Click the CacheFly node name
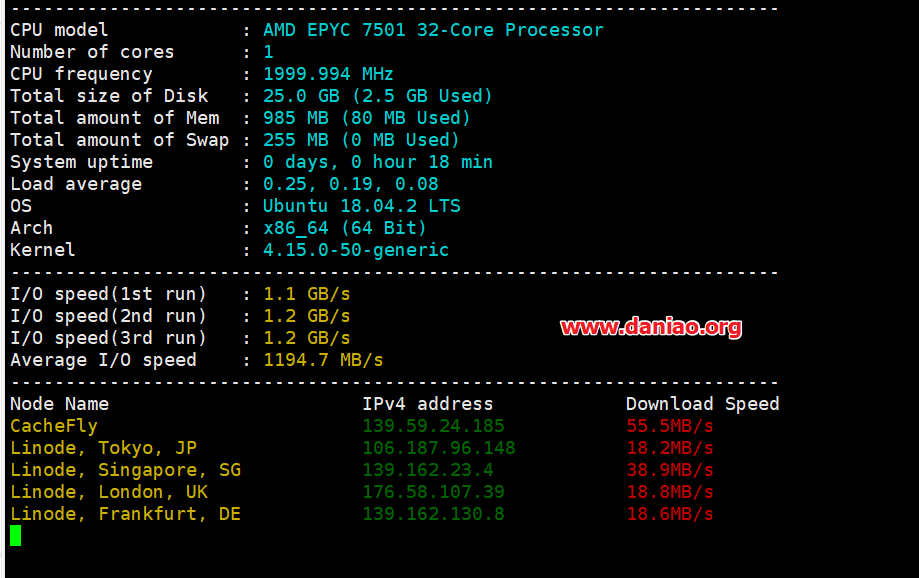 click(54, 426)
